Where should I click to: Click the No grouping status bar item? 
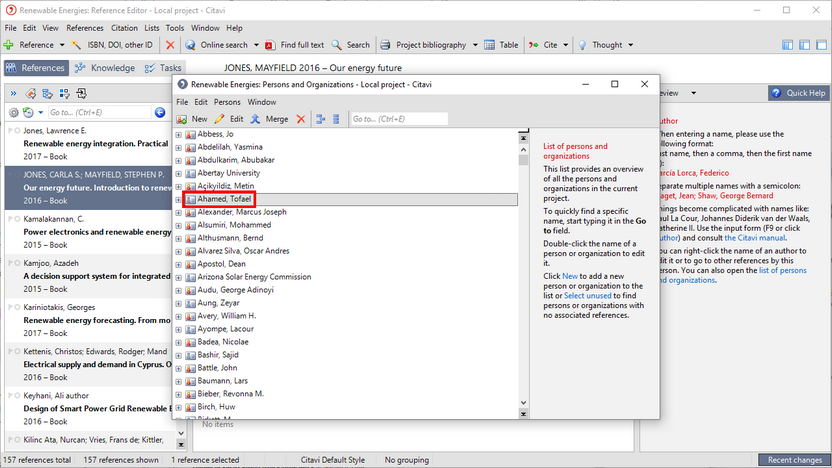click(x=406, y=460)
